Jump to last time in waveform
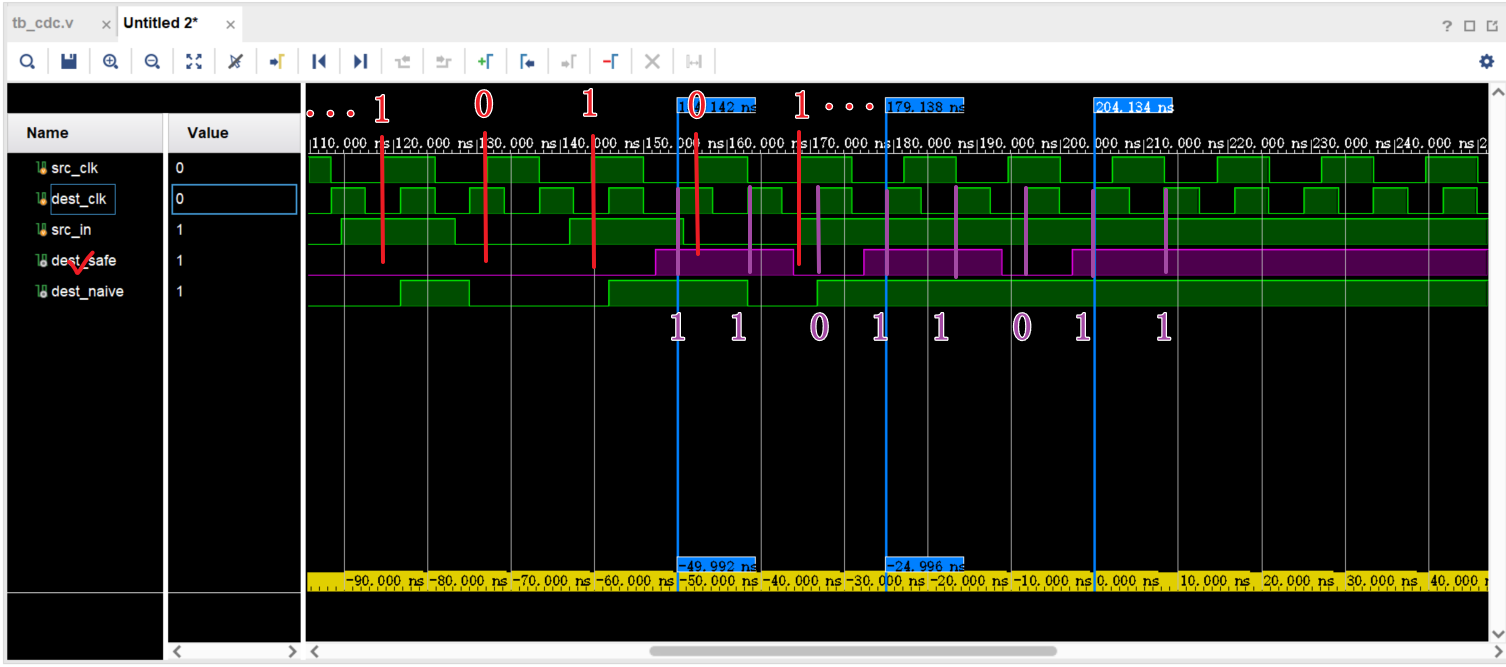The width and height of the screenshot is (1506, 667). [361, 62]
